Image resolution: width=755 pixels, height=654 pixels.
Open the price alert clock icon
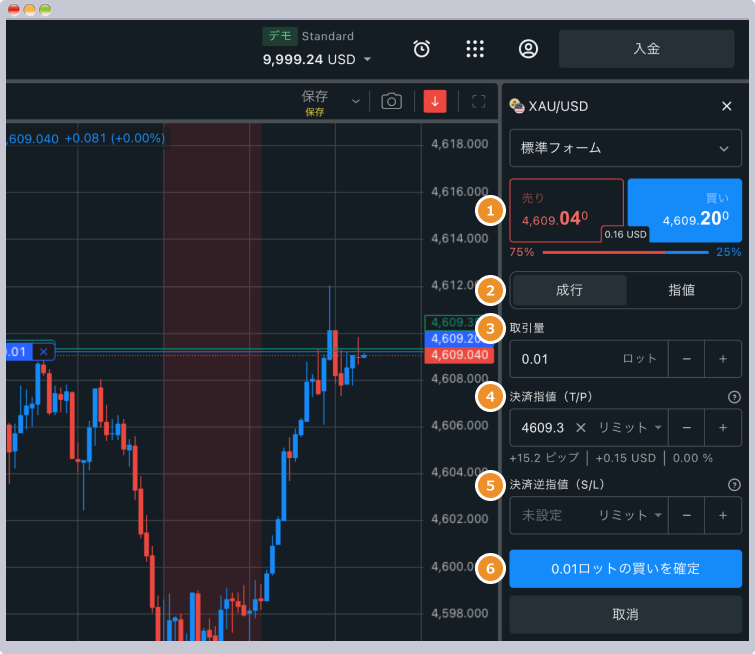coord(422,49)
